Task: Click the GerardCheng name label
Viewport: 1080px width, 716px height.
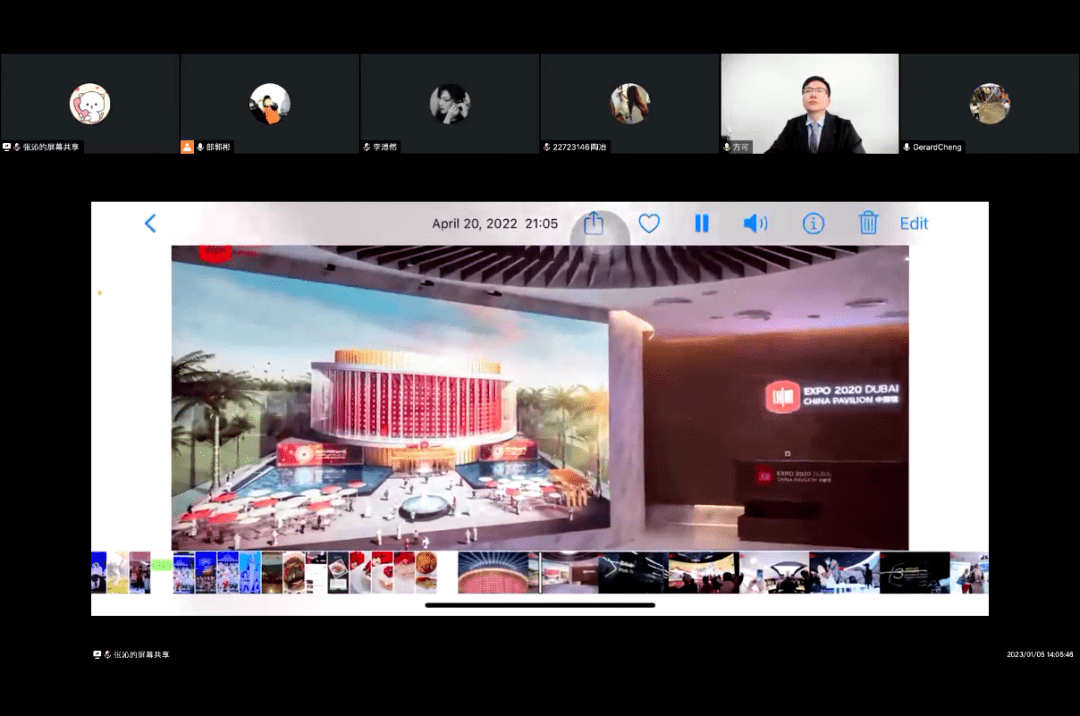Action: coord(937,147)
